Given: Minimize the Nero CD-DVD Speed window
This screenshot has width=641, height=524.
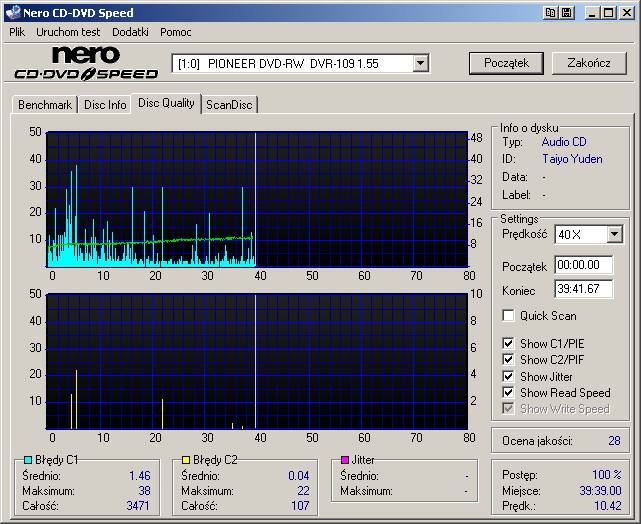Looking at the screenshot, I should tap(592, 13).
